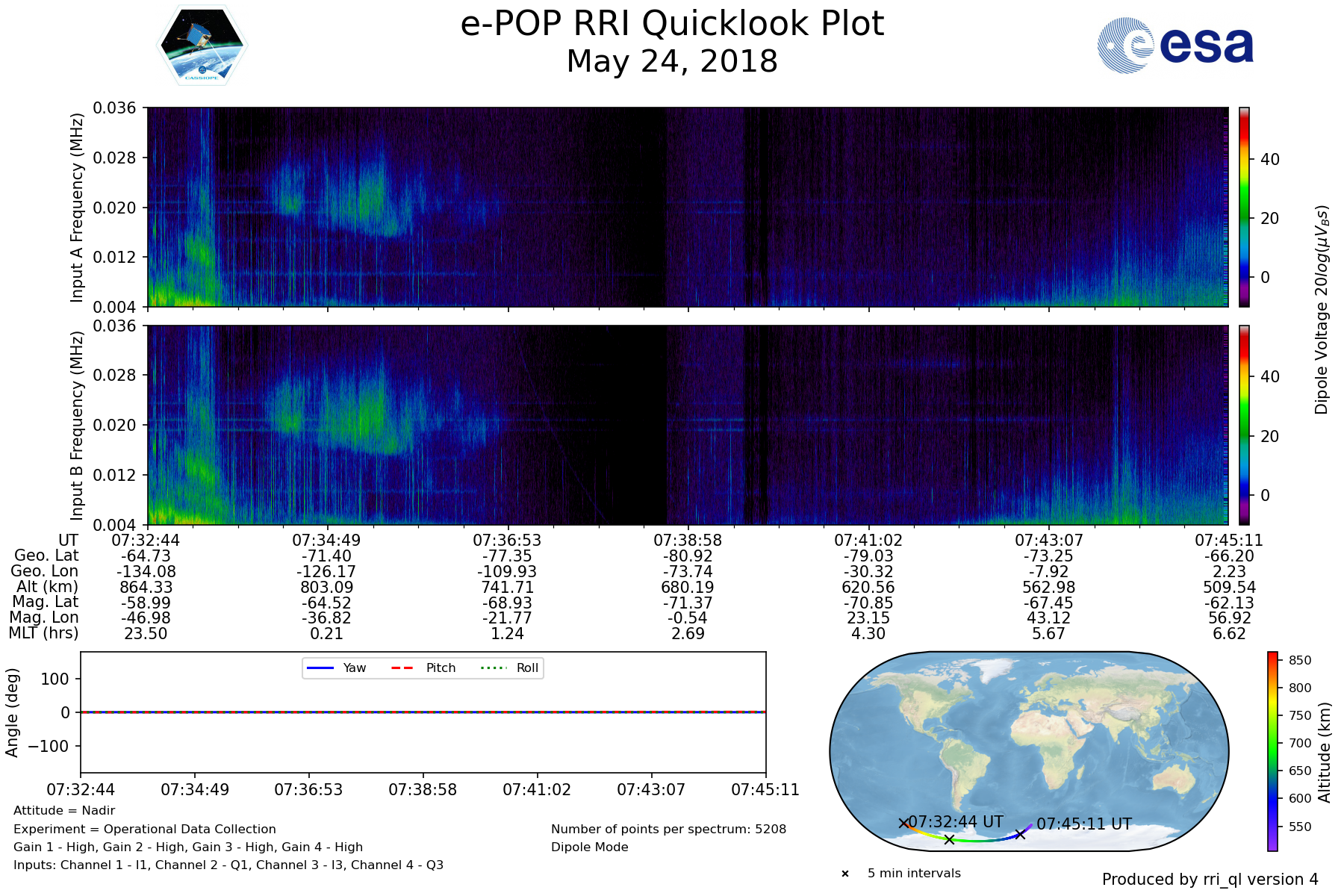Screen dimensions: 1344x896
Task: Click the CASSIOPE satellite hexagon logo
Action: [202, 46]
